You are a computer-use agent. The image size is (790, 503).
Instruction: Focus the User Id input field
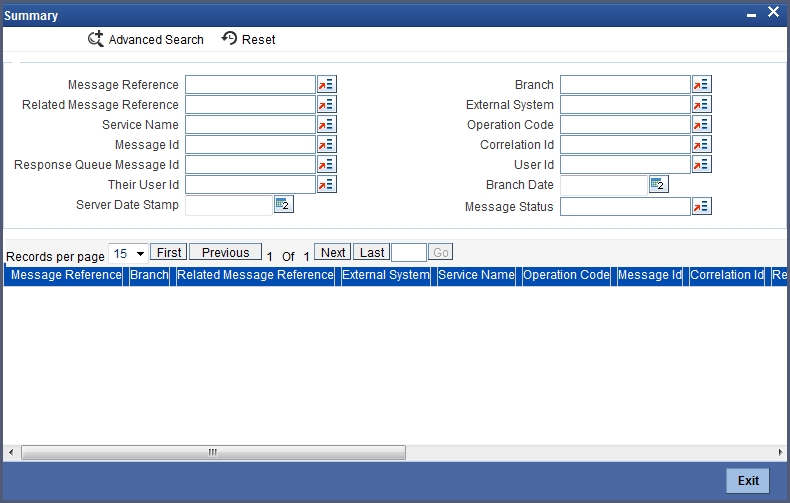point(625,164)
